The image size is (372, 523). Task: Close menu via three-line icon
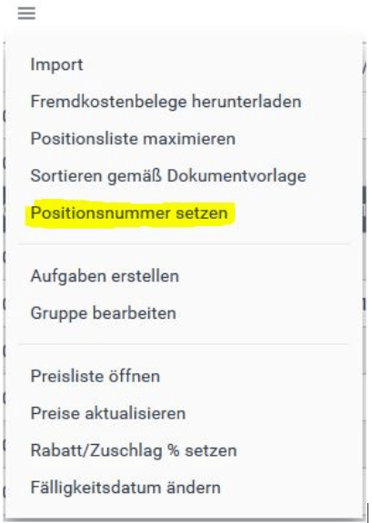click(26, 13)
